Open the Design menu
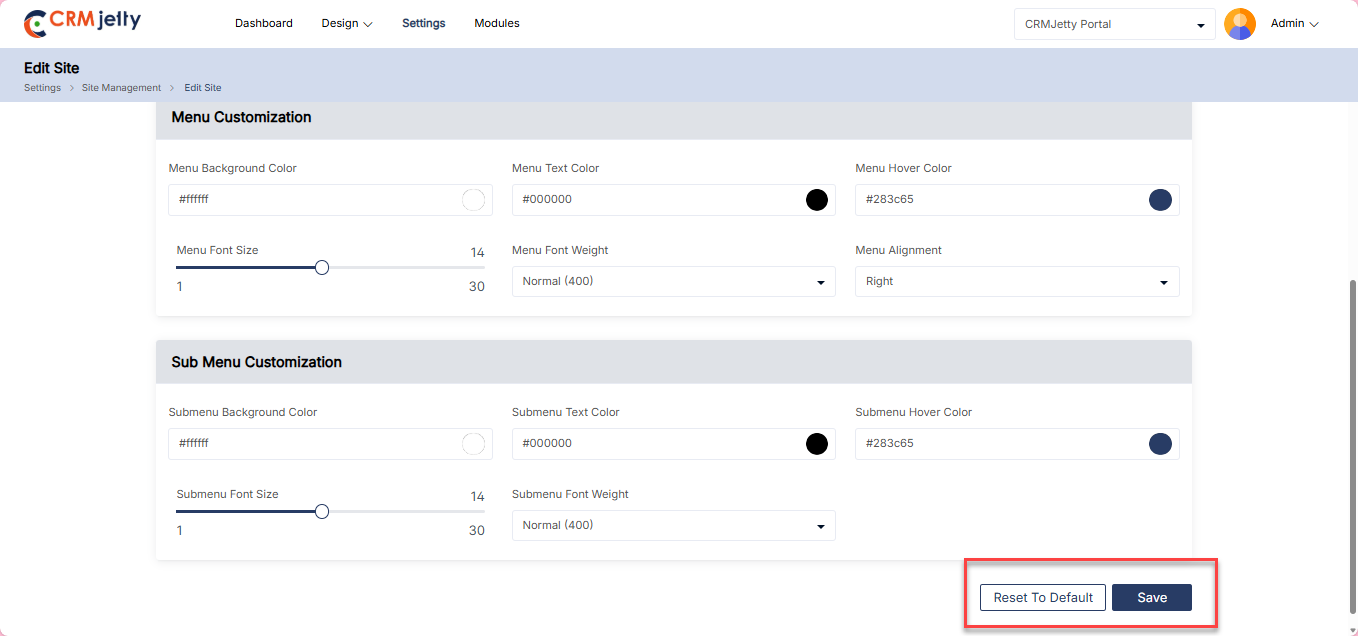 (x=346, y=24)
